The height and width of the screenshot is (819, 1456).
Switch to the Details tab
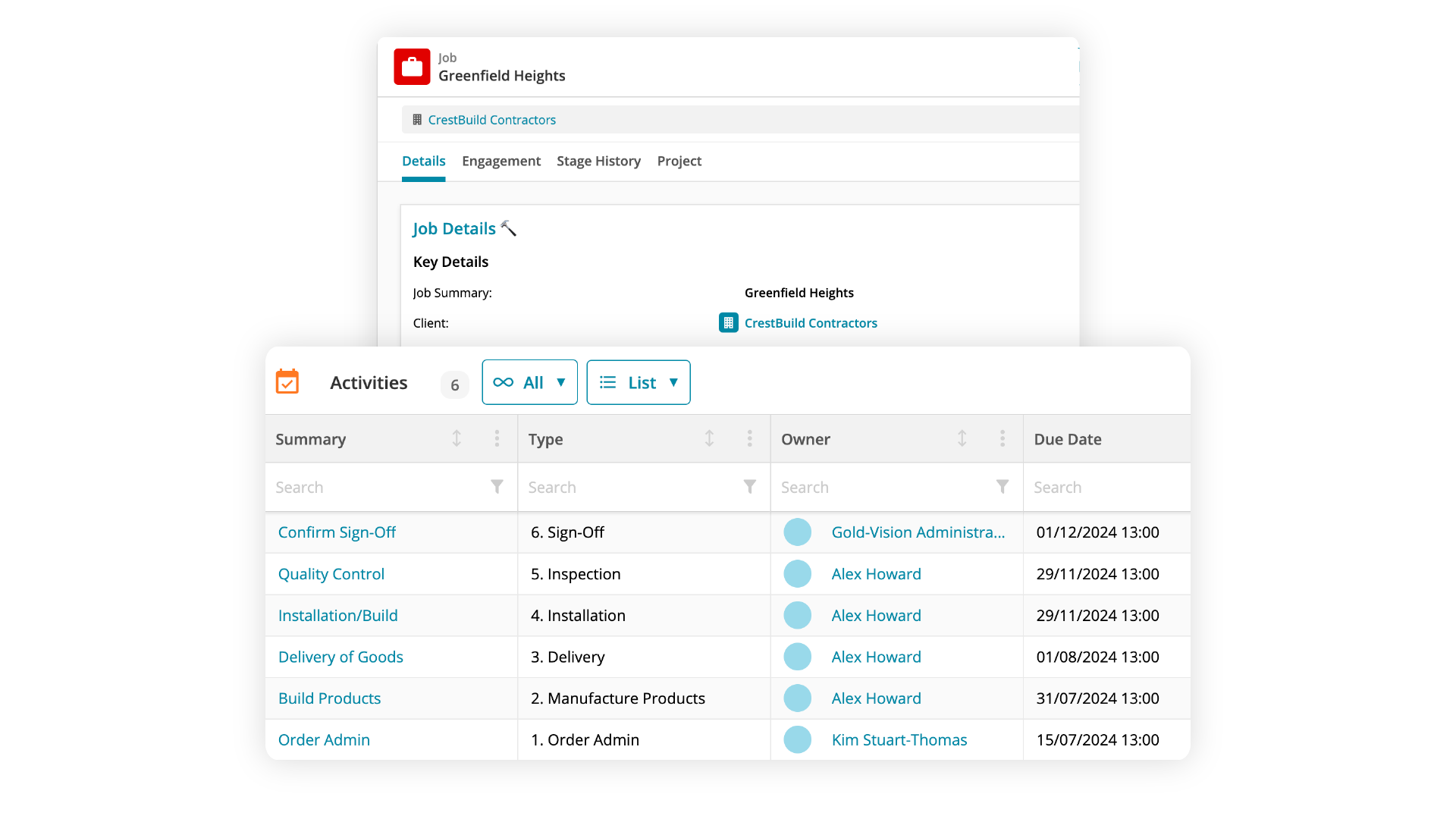click(x=423, y=161)
